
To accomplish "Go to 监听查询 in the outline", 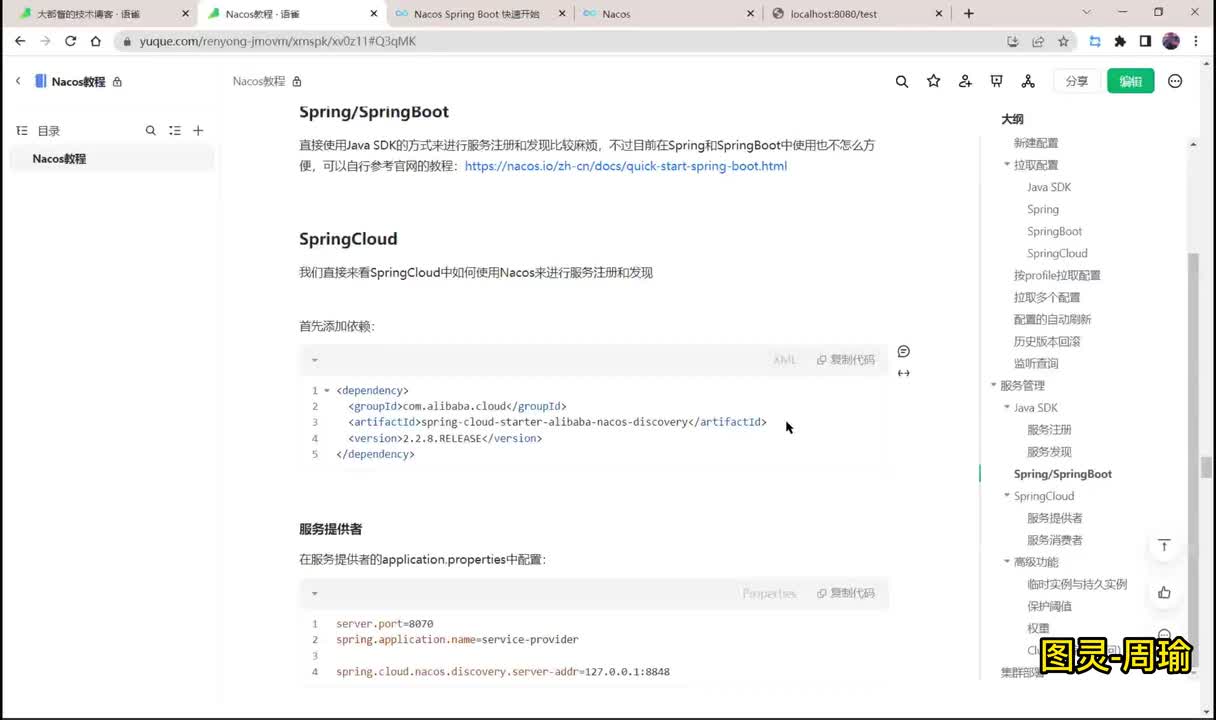I will tap(1036, 363).
